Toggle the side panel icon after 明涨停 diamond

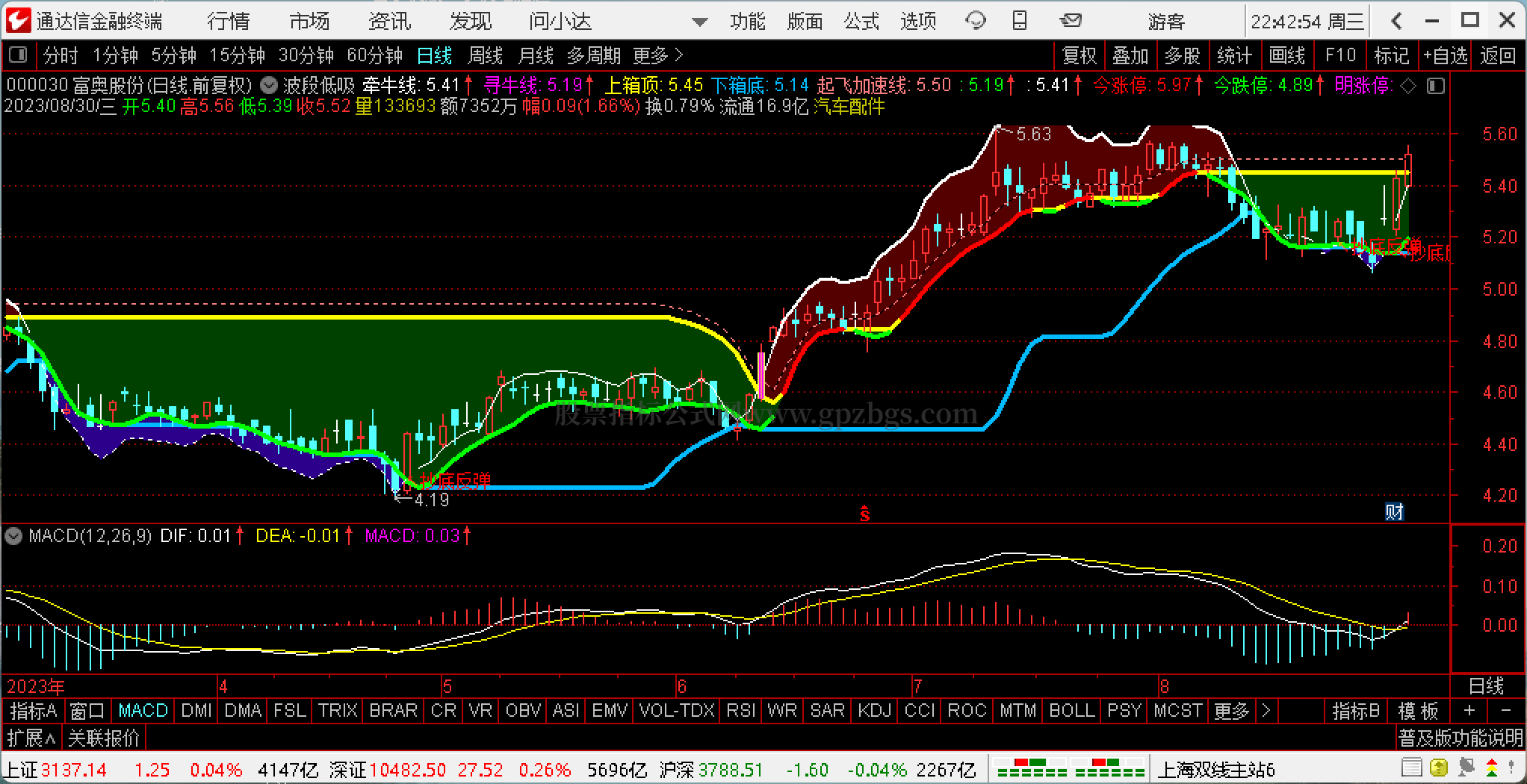(x=1436, y=86)
